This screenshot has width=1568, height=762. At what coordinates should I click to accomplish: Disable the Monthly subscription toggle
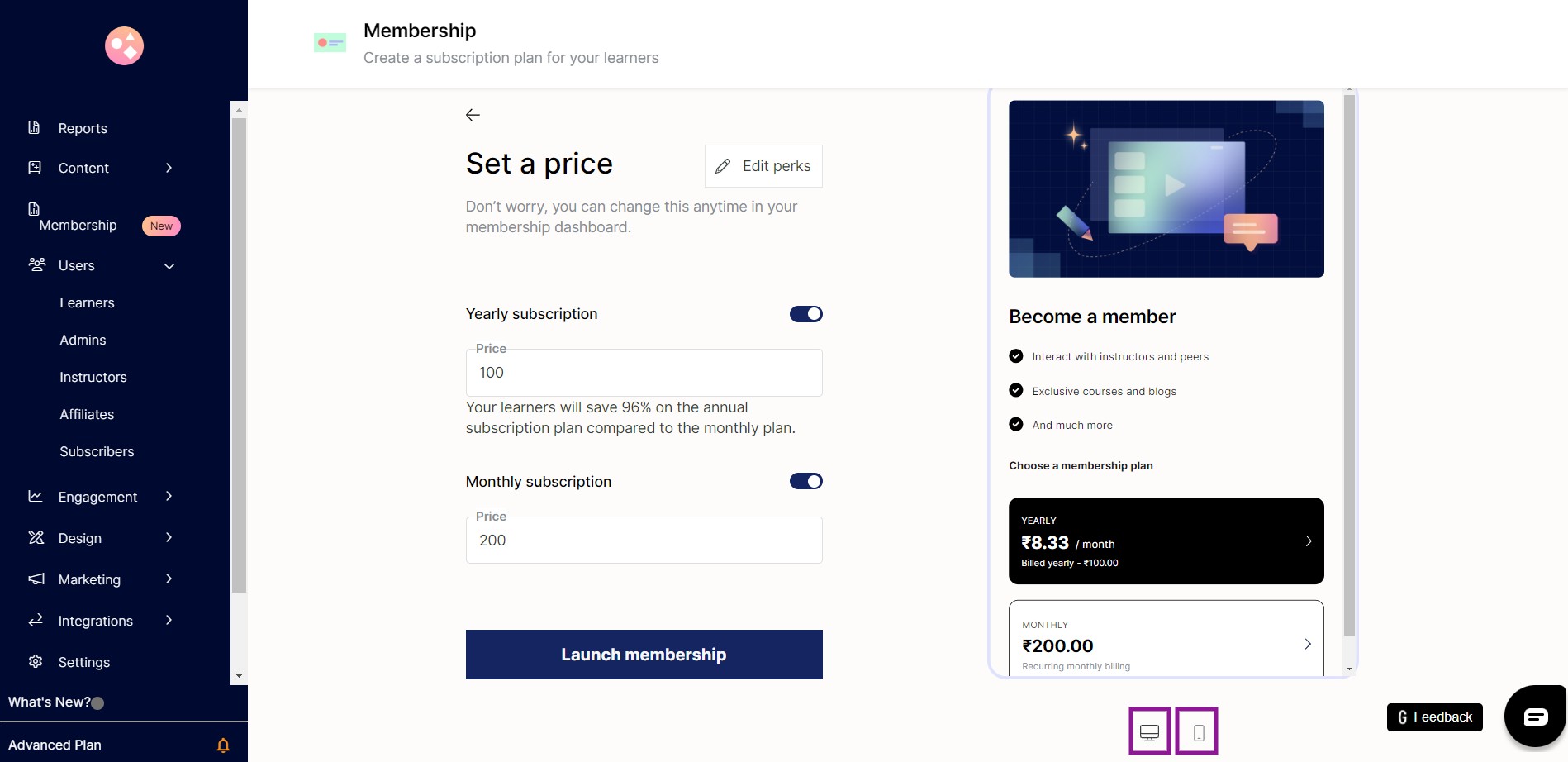[805, 481]
